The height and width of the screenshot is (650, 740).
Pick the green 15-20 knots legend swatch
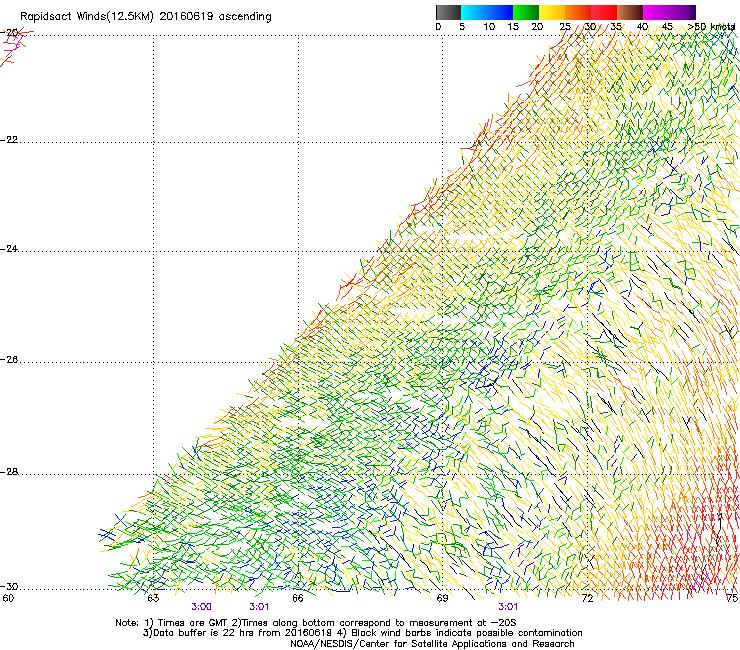(x=526, y=12)
